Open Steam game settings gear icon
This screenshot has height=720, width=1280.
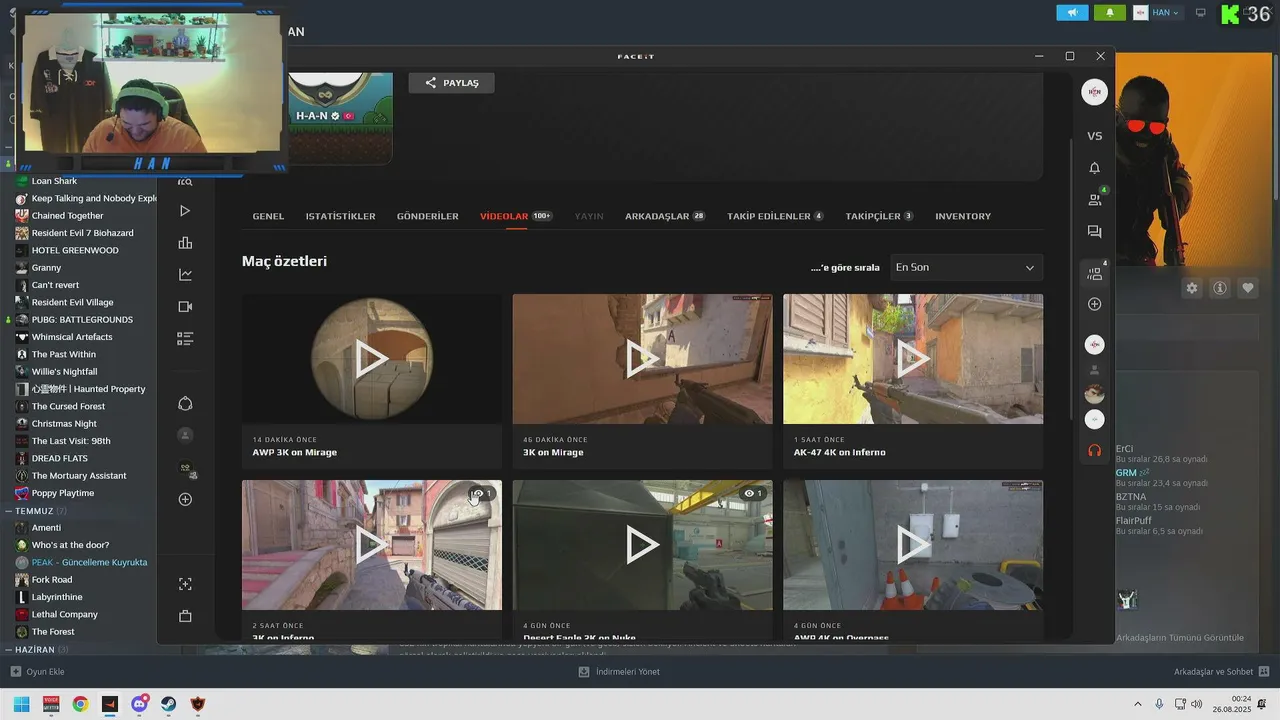[1192, 288]
